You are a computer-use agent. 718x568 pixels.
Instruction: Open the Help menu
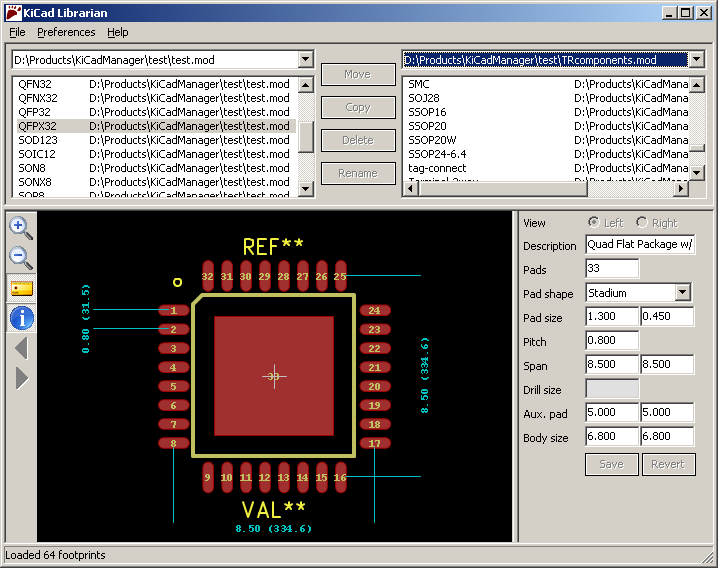tap(118, 32)
